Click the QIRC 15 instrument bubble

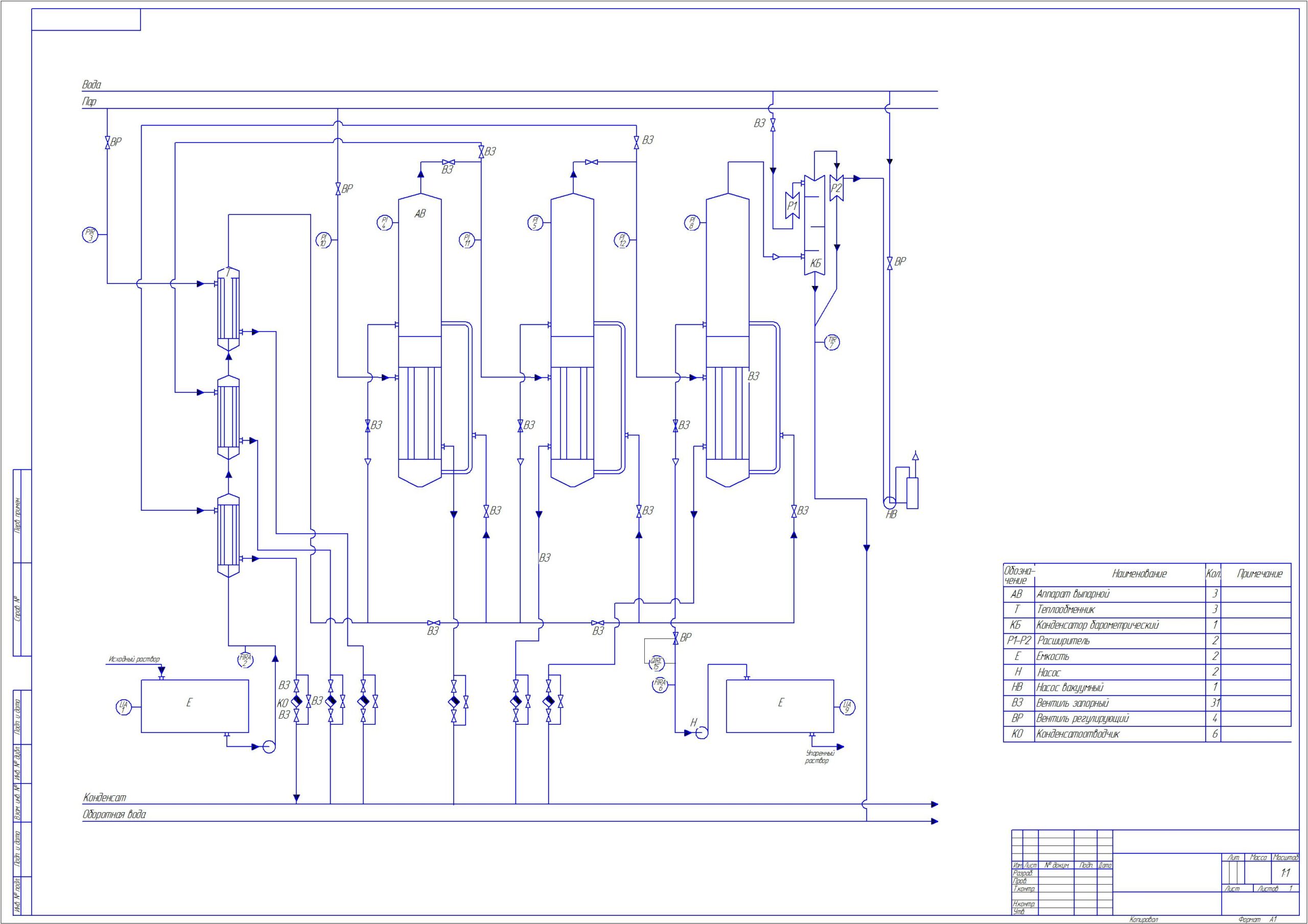(x=656, y=663)
